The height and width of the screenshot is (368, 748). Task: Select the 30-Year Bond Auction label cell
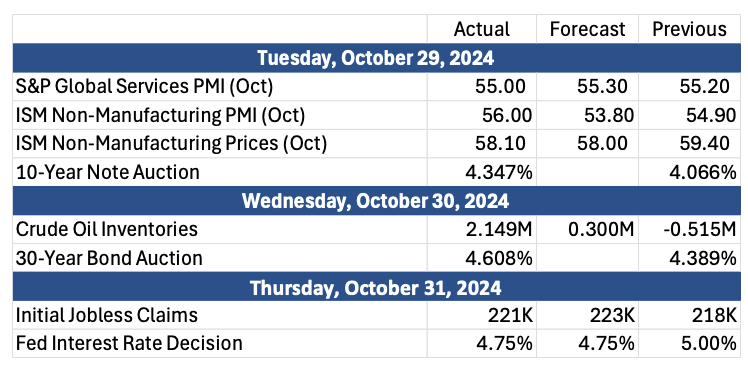point(219,258)
